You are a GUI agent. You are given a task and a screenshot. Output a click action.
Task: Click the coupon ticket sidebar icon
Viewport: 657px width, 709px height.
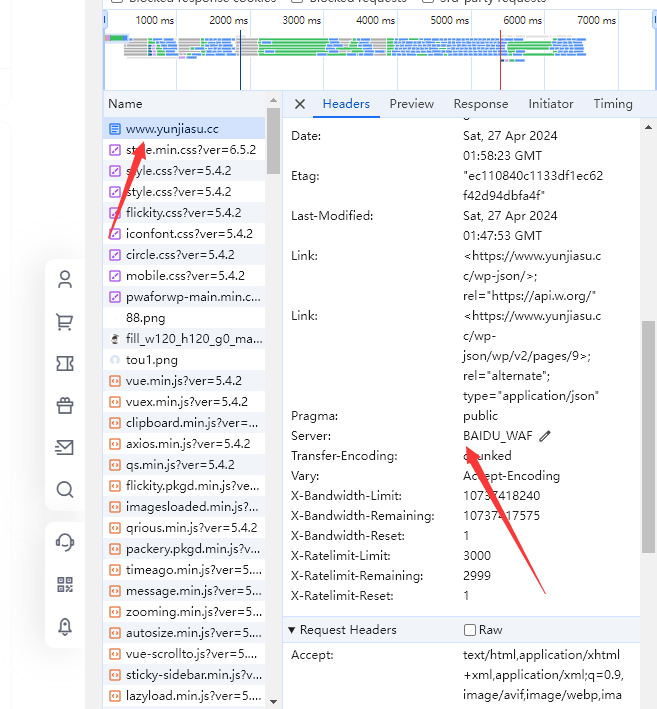coord(65,364)
